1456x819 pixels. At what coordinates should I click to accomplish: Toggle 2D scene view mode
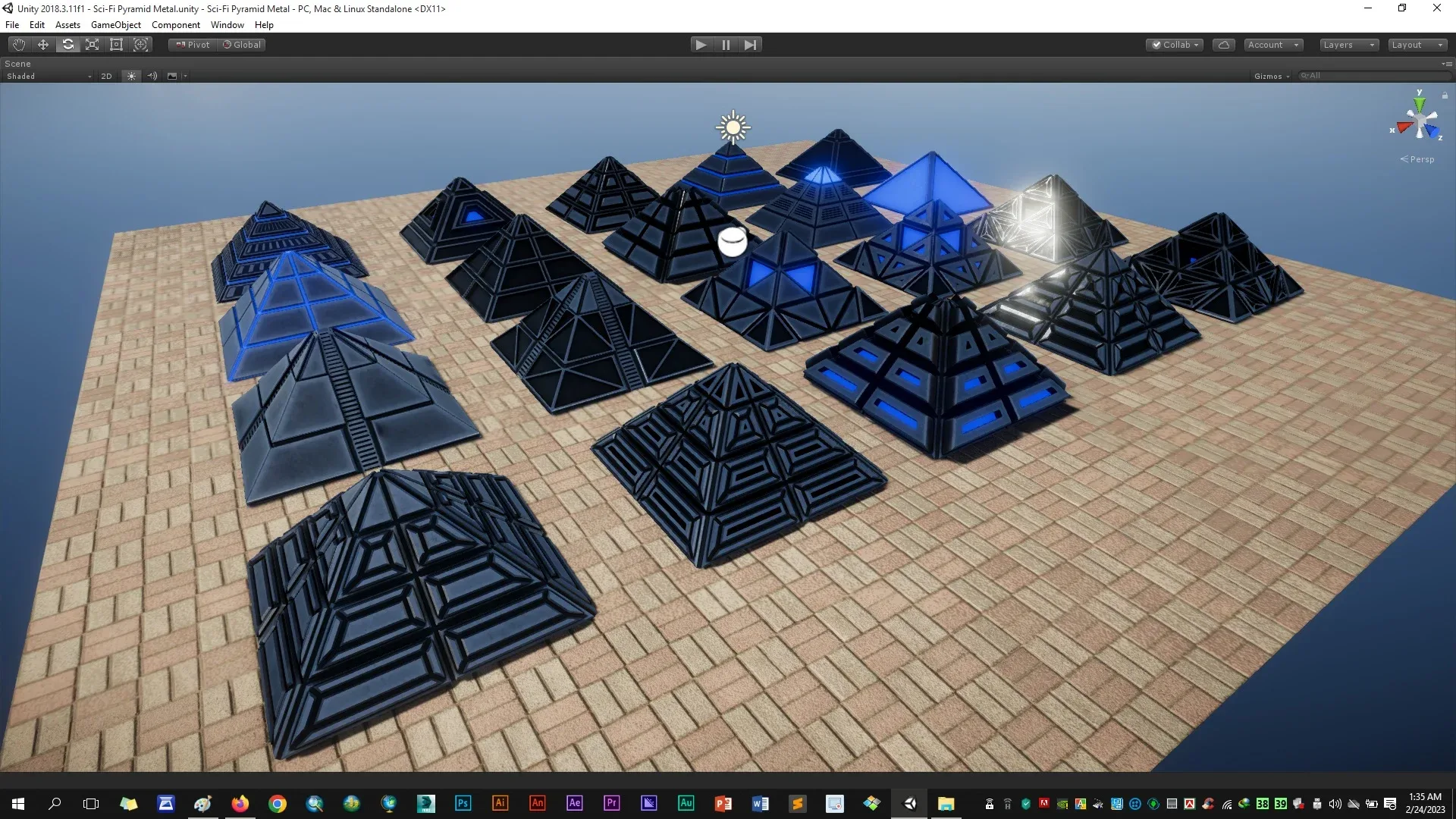[x=106, y=76]
